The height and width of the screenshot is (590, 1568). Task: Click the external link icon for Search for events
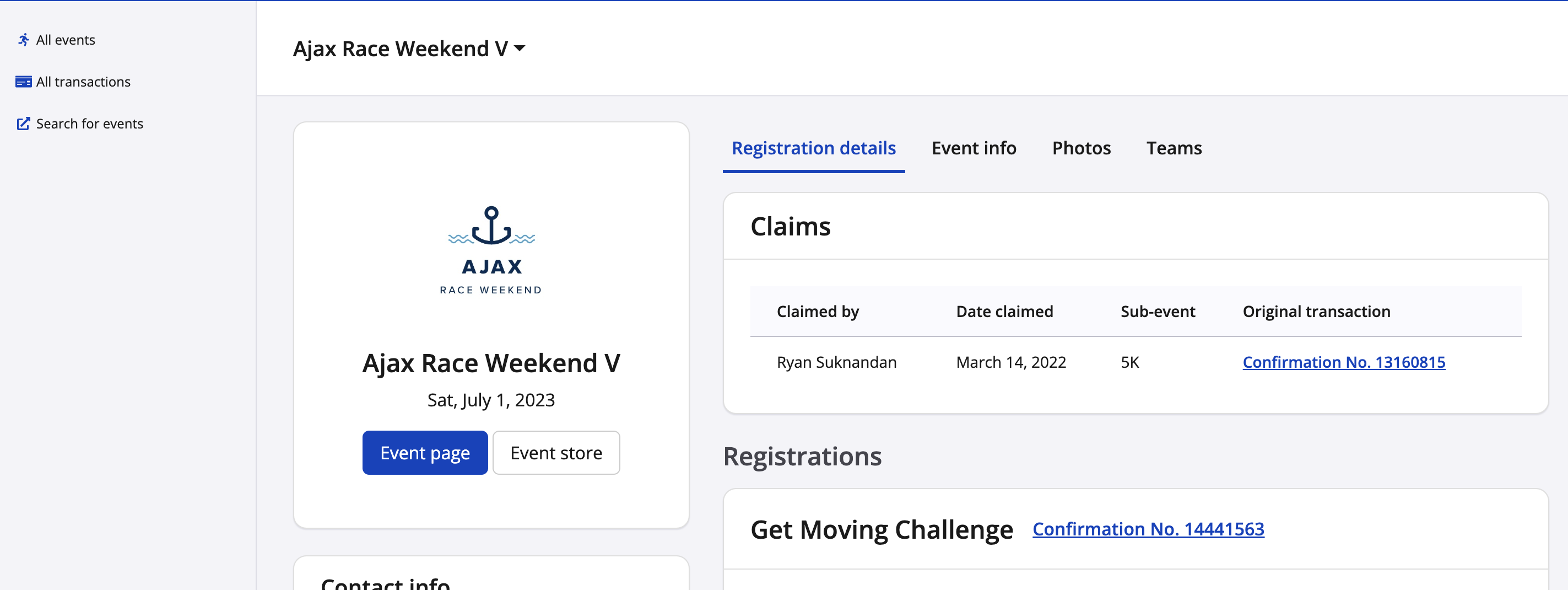(23, 124)
